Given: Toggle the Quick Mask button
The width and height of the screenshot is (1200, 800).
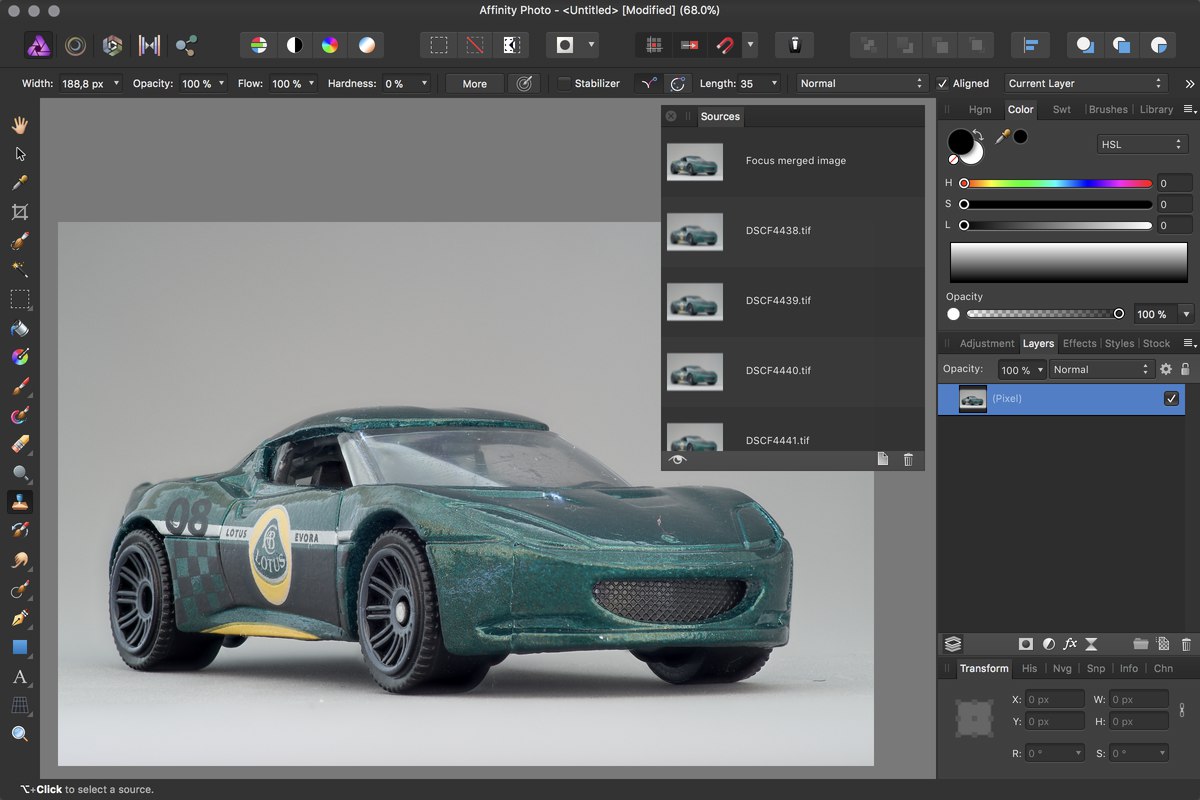Looking at the screenshot, I should point(566,45).
